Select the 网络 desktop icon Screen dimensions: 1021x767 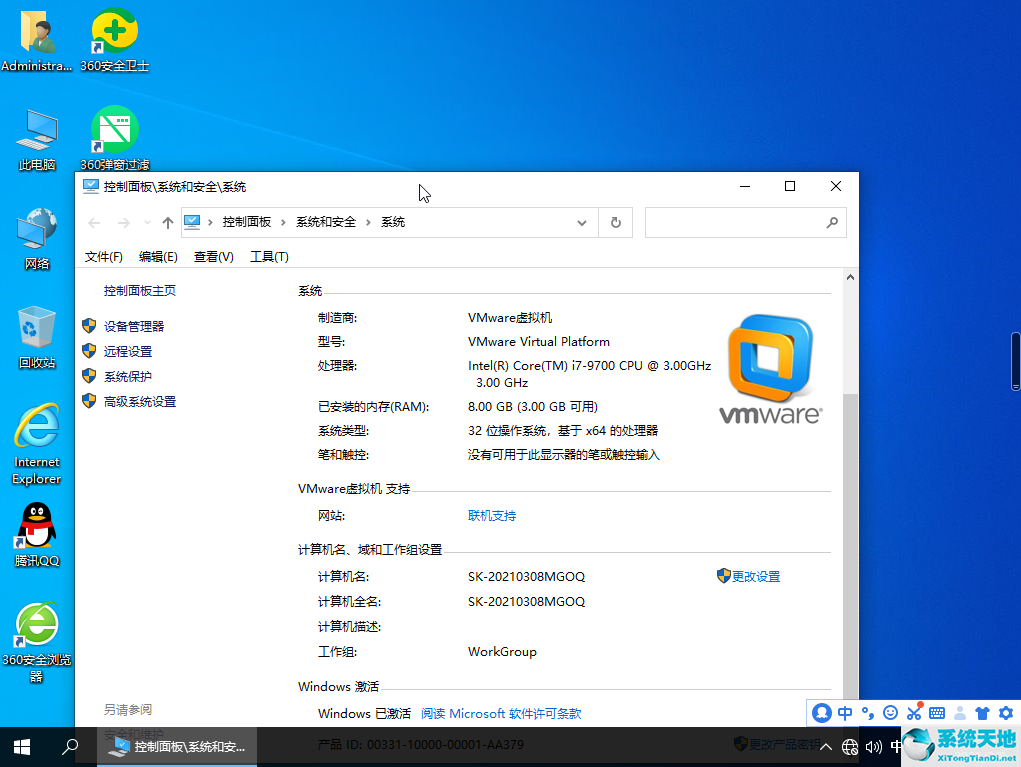coord(36,238)
